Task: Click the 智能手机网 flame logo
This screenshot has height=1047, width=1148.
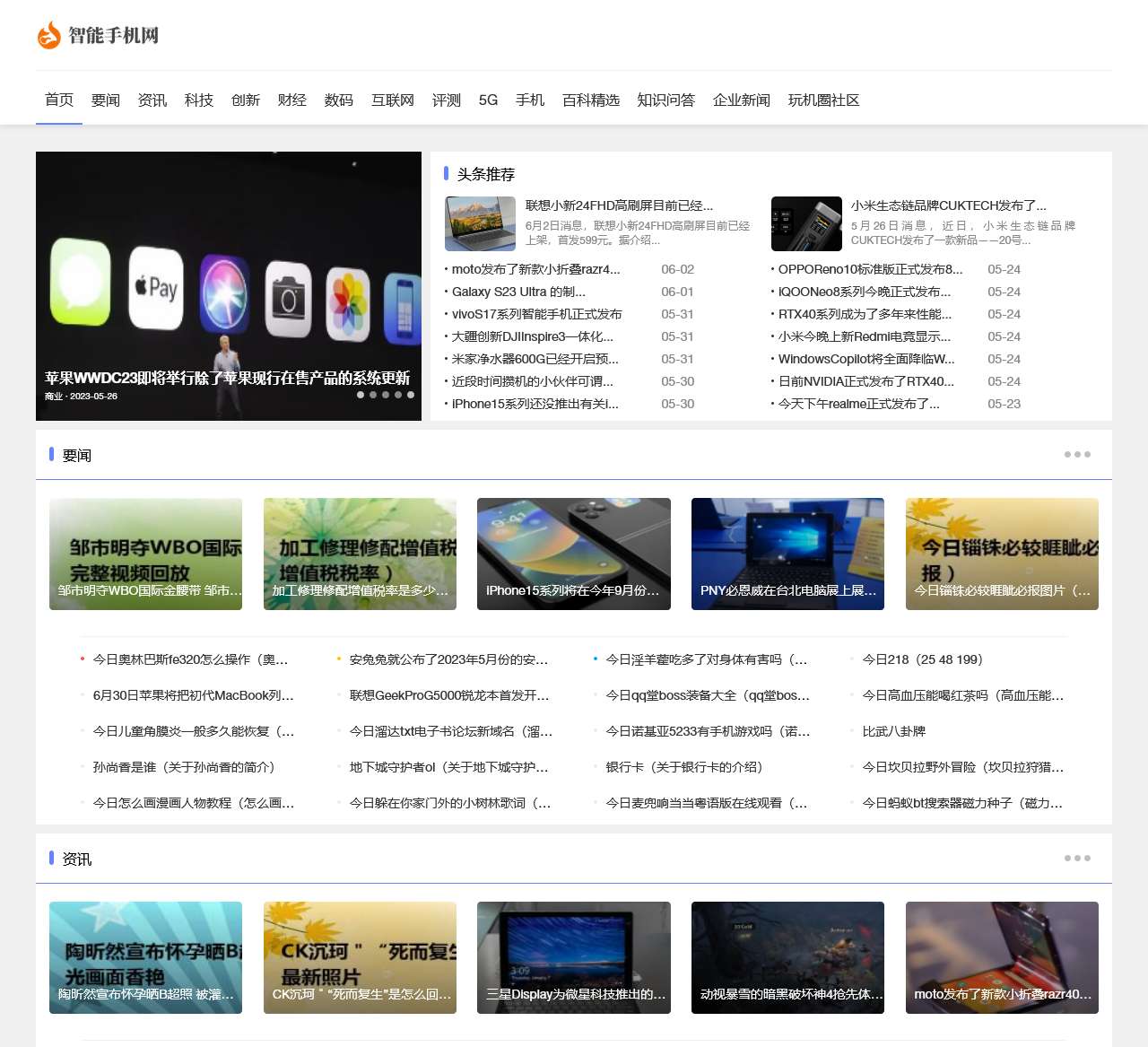Action: 48,35
